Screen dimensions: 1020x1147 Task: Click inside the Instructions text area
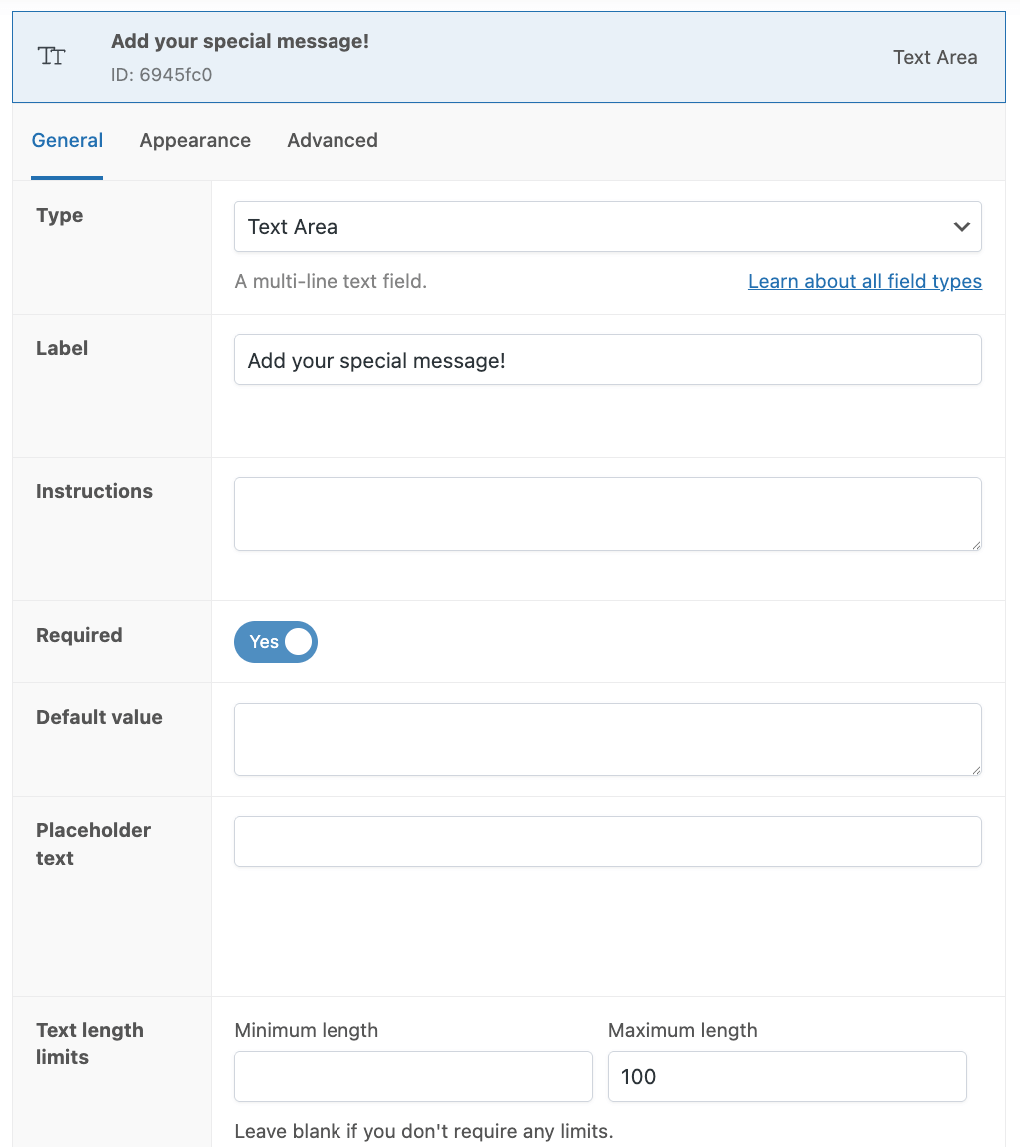(x=607, y=513)
